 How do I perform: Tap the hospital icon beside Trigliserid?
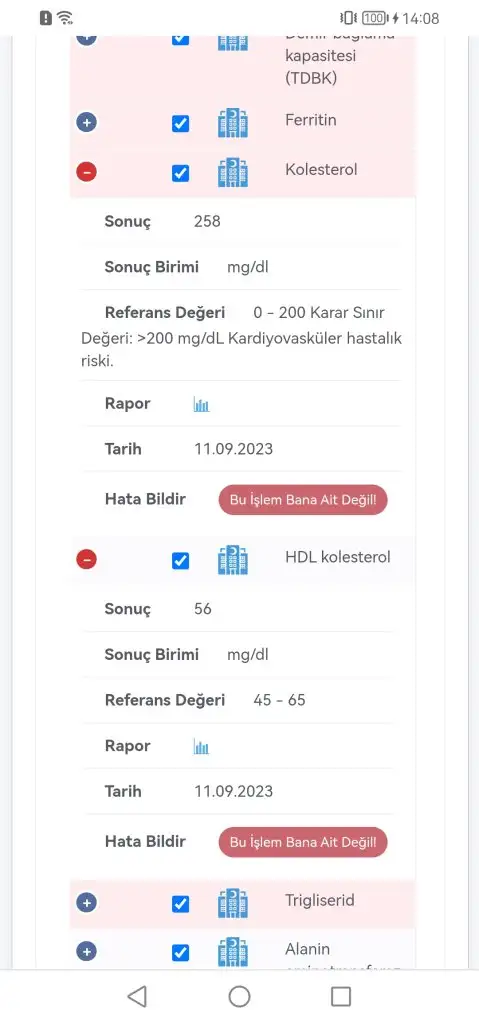click(233, 903)
